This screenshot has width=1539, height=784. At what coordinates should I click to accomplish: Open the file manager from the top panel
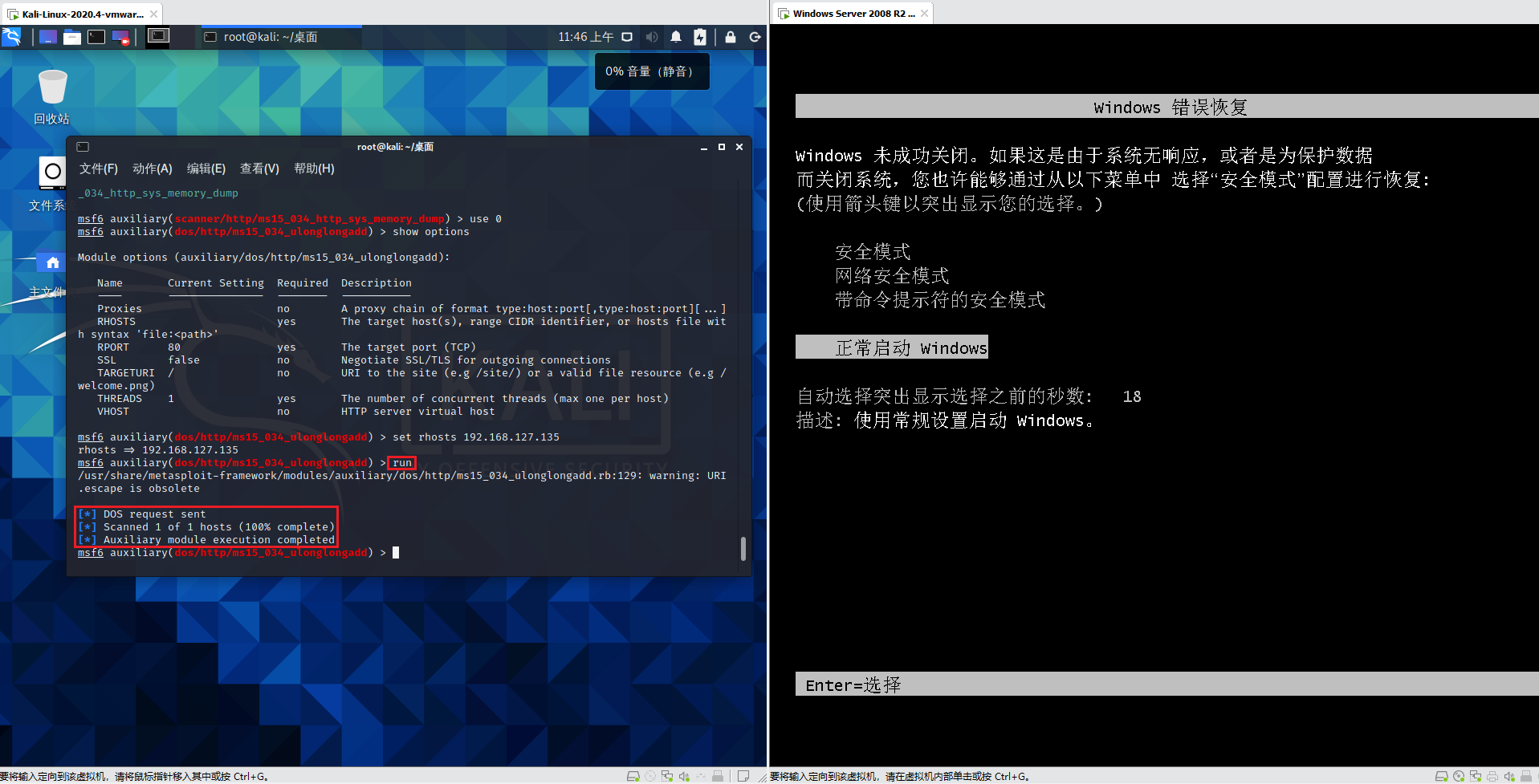pyautogui.click(x=72, y=36)
